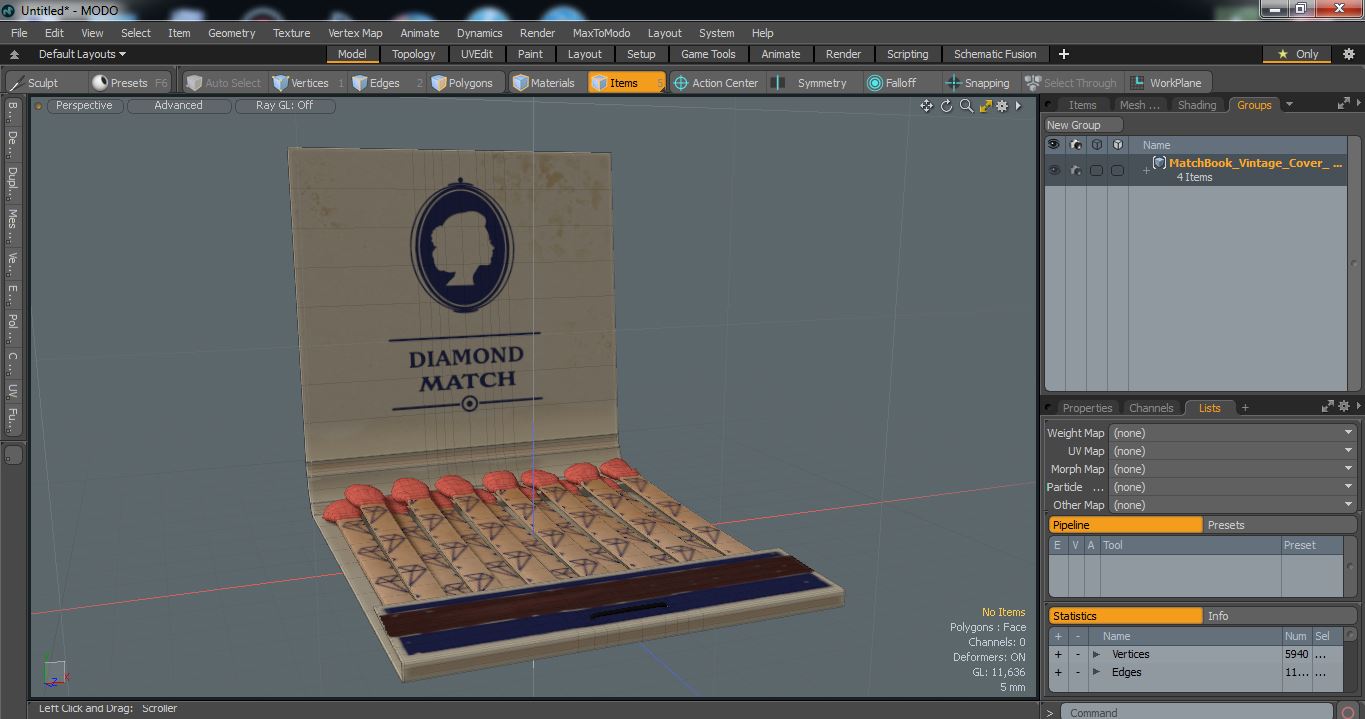Select the MatchBook_Vintage_Cover group item

click(1255, 163)
